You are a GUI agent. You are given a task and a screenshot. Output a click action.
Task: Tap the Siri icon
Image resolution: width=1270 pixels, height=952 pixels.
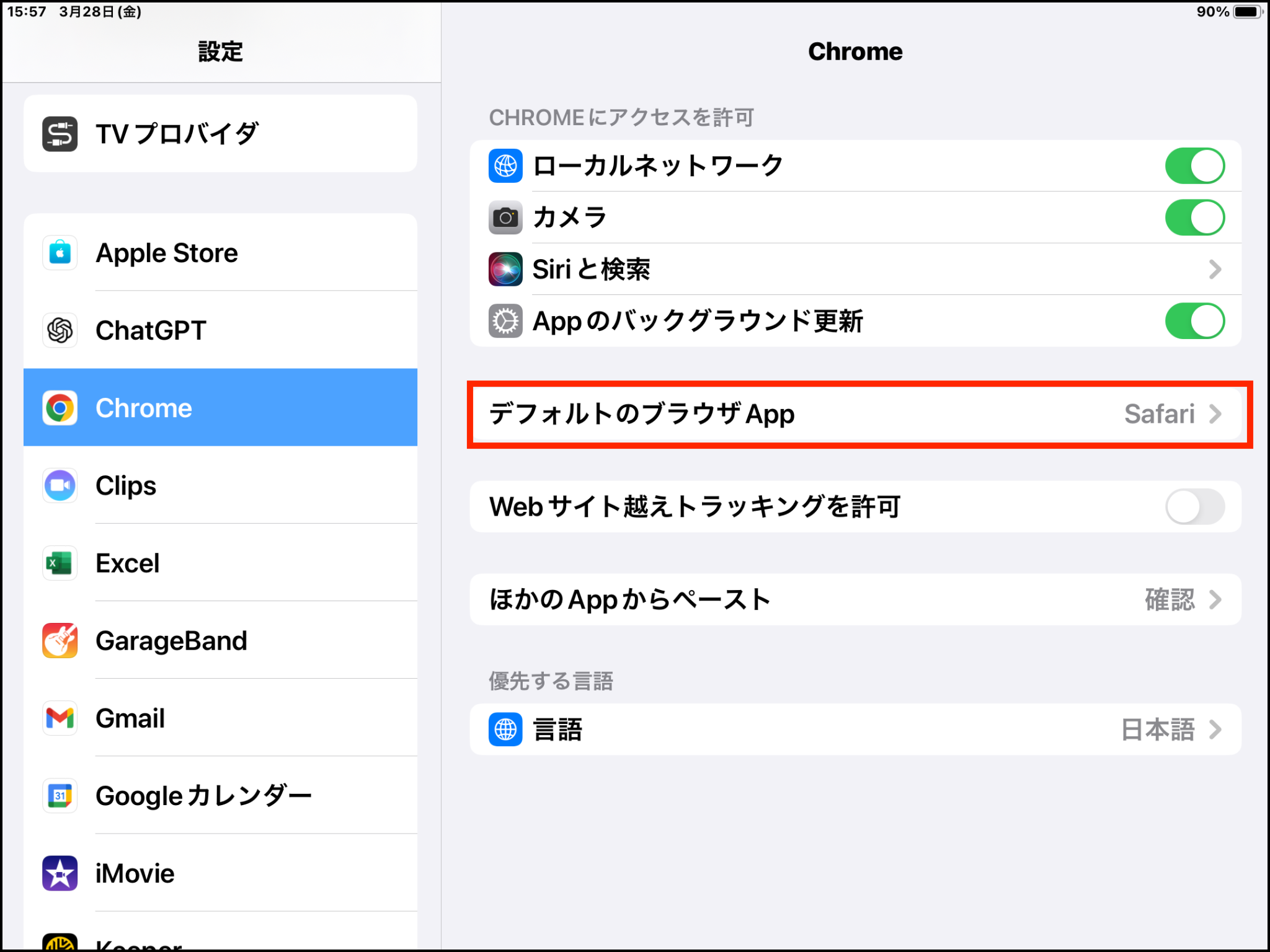pyautogui.click(x=505, y=269)
